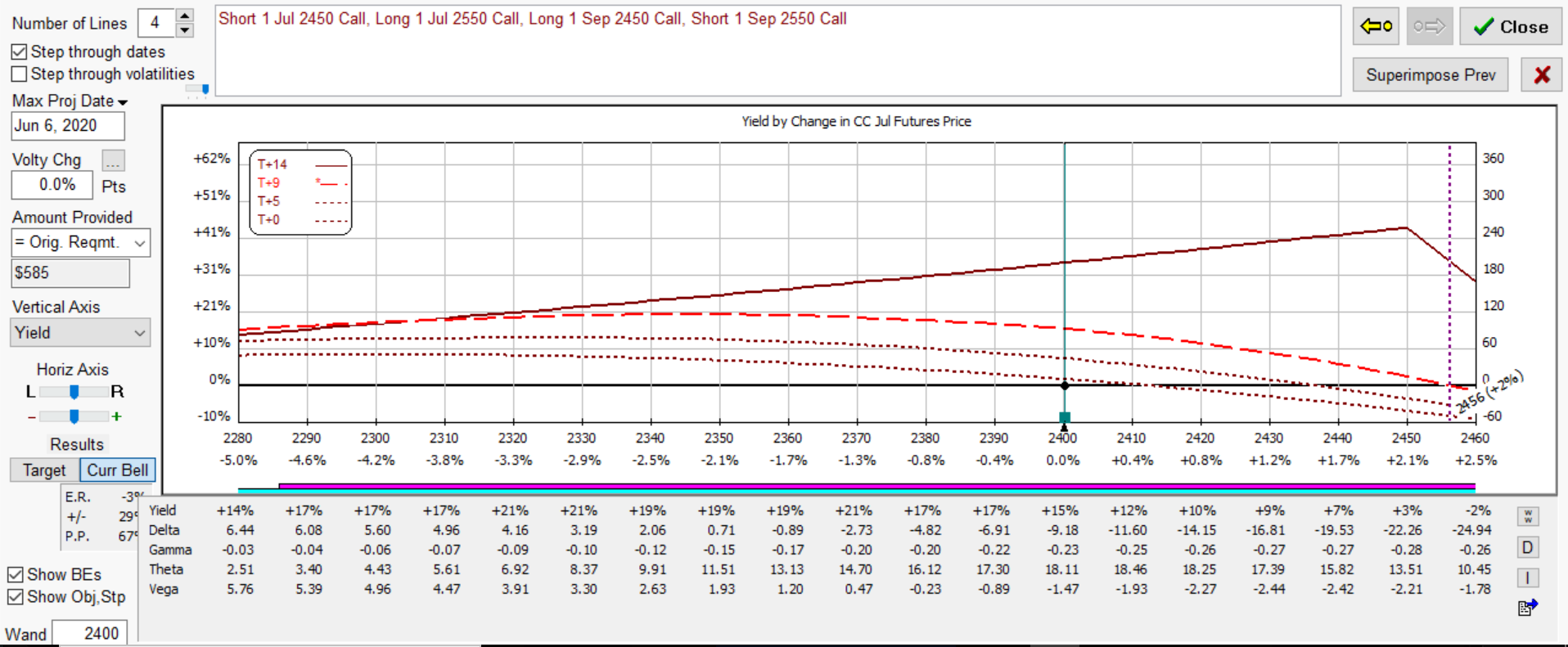
Task: Click the small 'W W' icon button
Action: tap(1527, 517)
